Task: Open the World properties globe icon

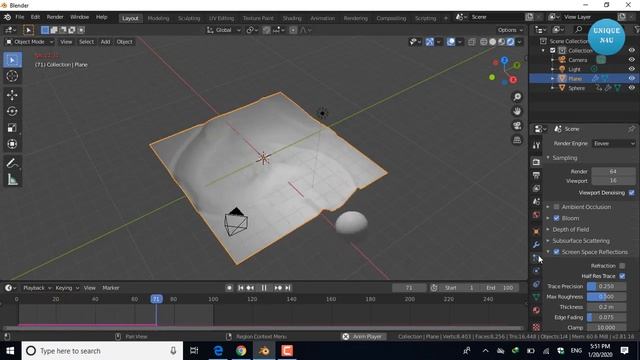Action: click(x=536, y=215)
